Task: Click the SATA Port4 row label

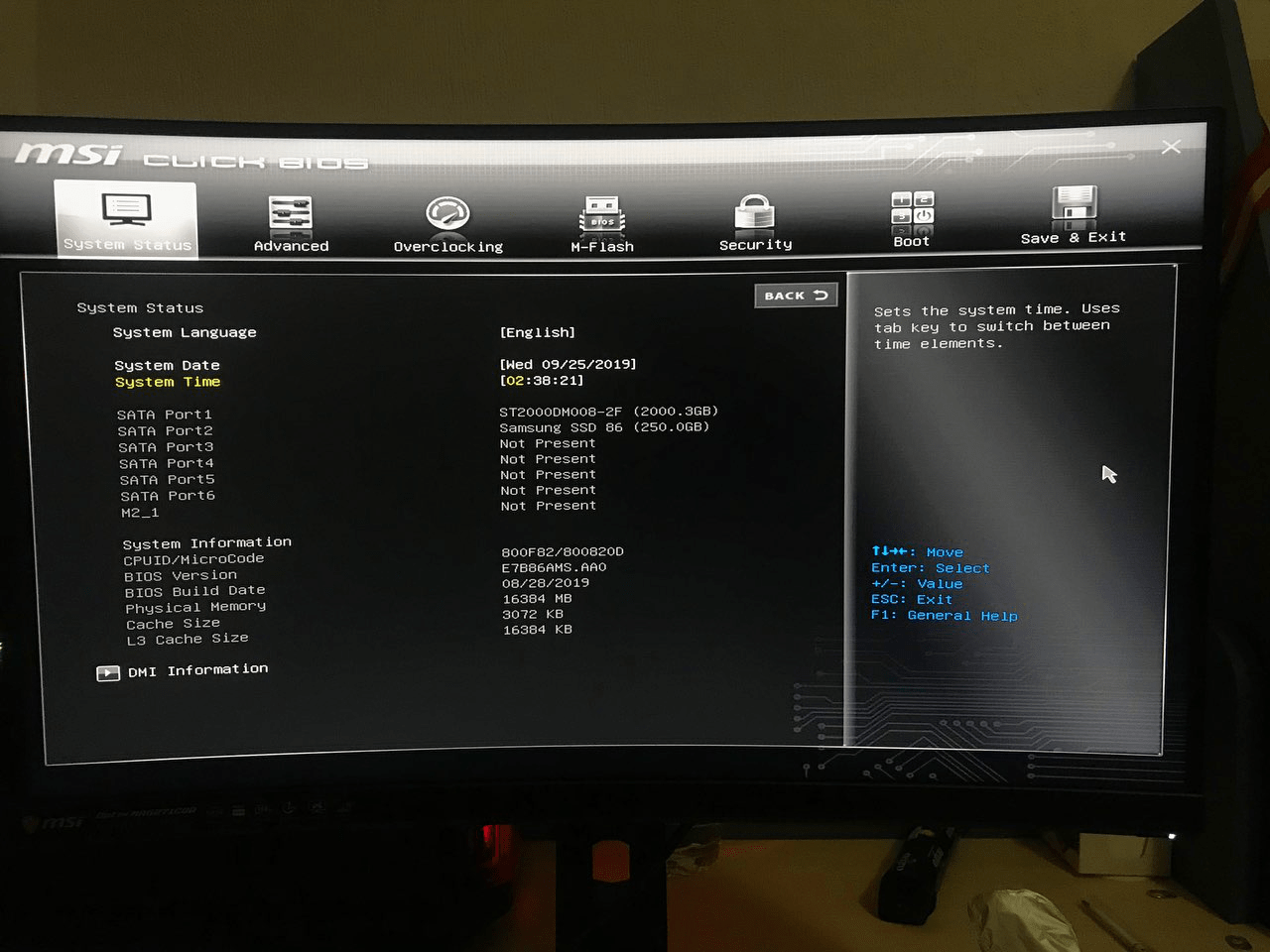Action: click(167, 463)
